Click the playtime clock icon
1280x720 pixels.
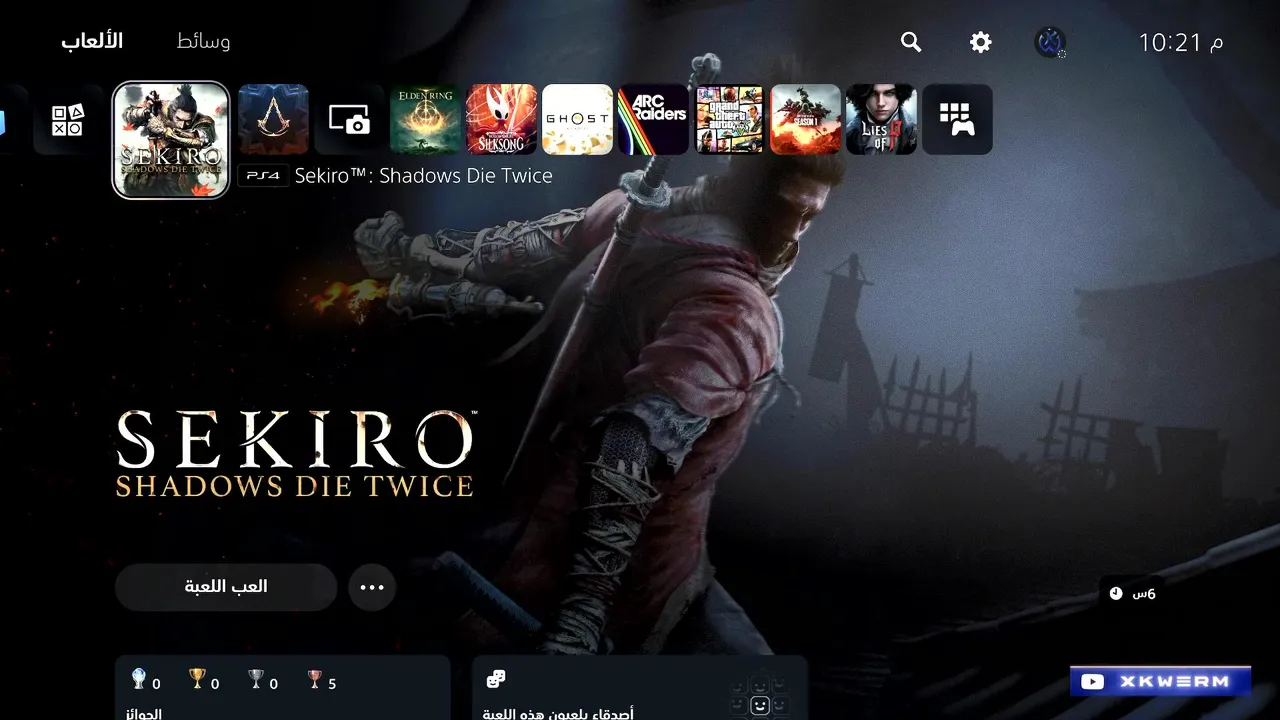coord(1116,594)
